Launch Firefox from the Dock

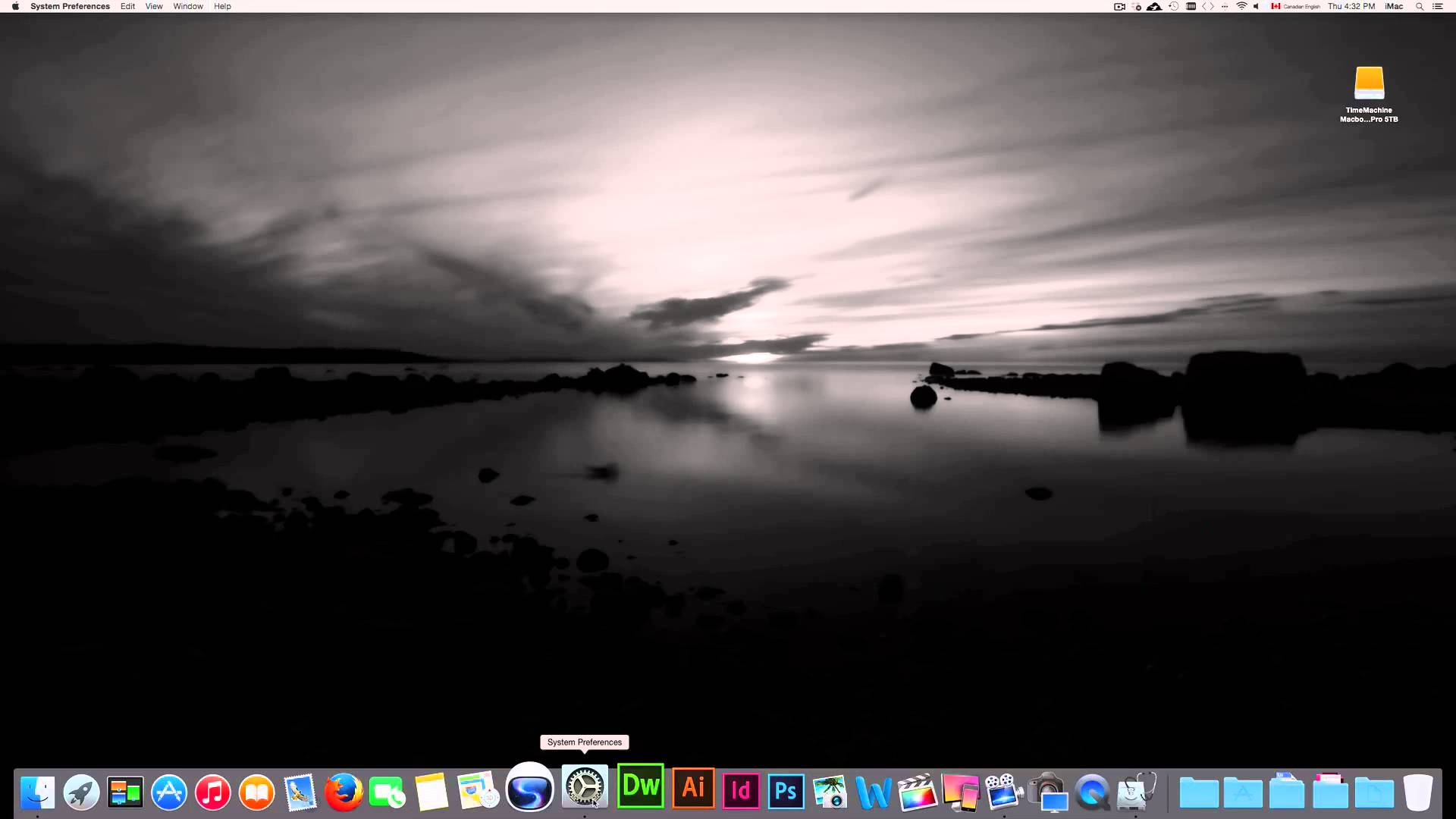click(x=343, y=790)
